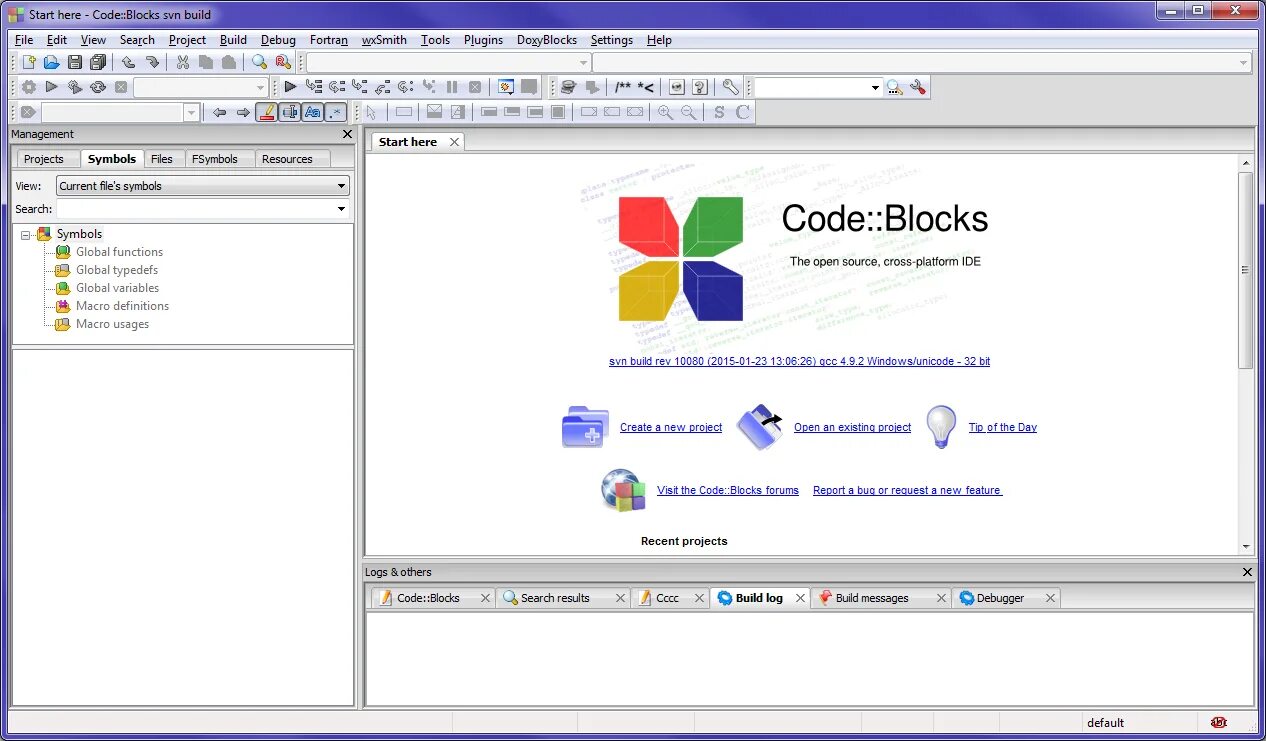The width and height of the screenshot is (1266, 741).
Task: Click the Run play icon in compiler toolbar
Action: coord(52,87)
